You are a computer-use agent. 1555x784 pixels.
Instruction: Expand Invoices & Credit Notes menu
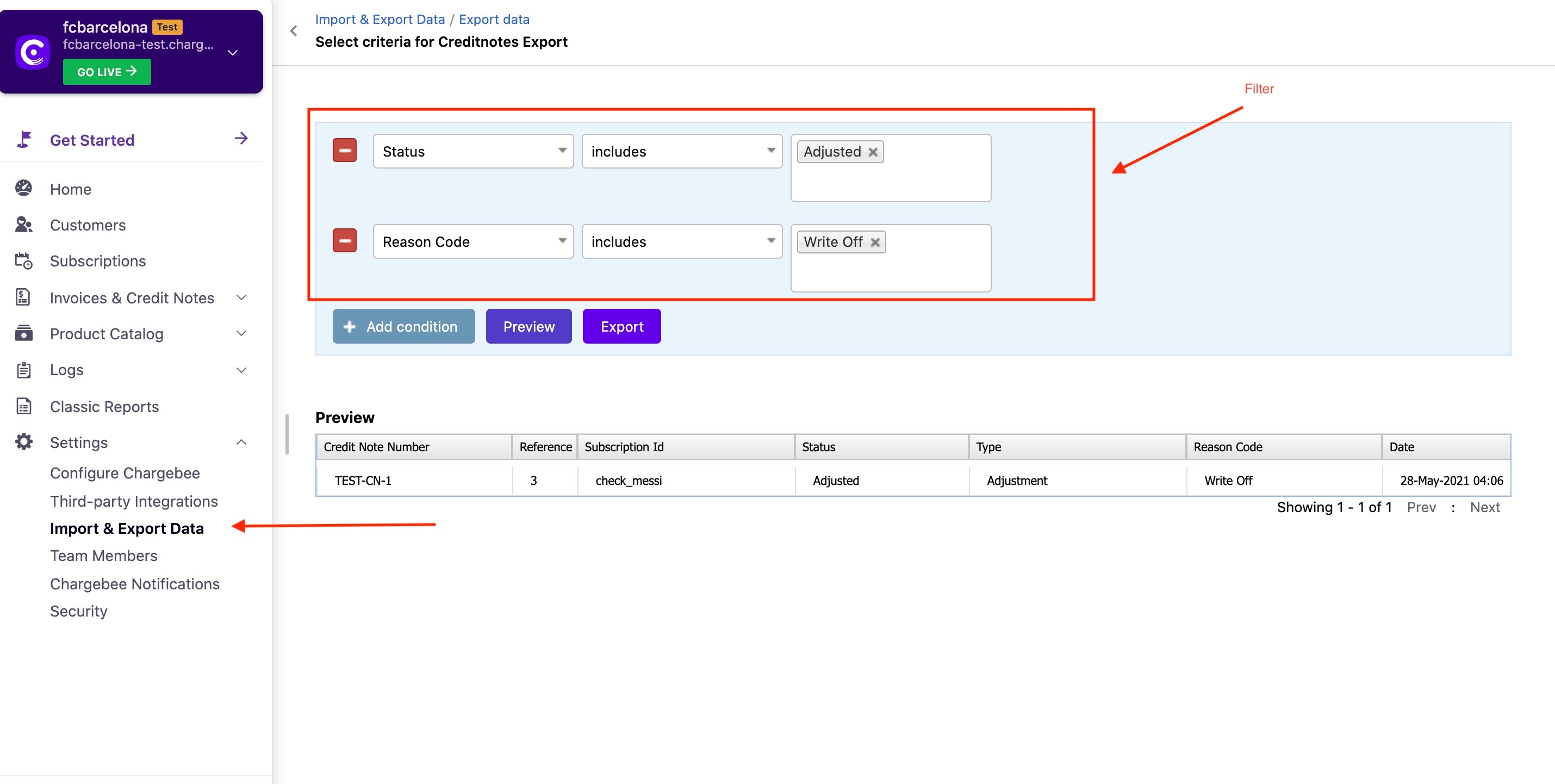pos(241,297)
